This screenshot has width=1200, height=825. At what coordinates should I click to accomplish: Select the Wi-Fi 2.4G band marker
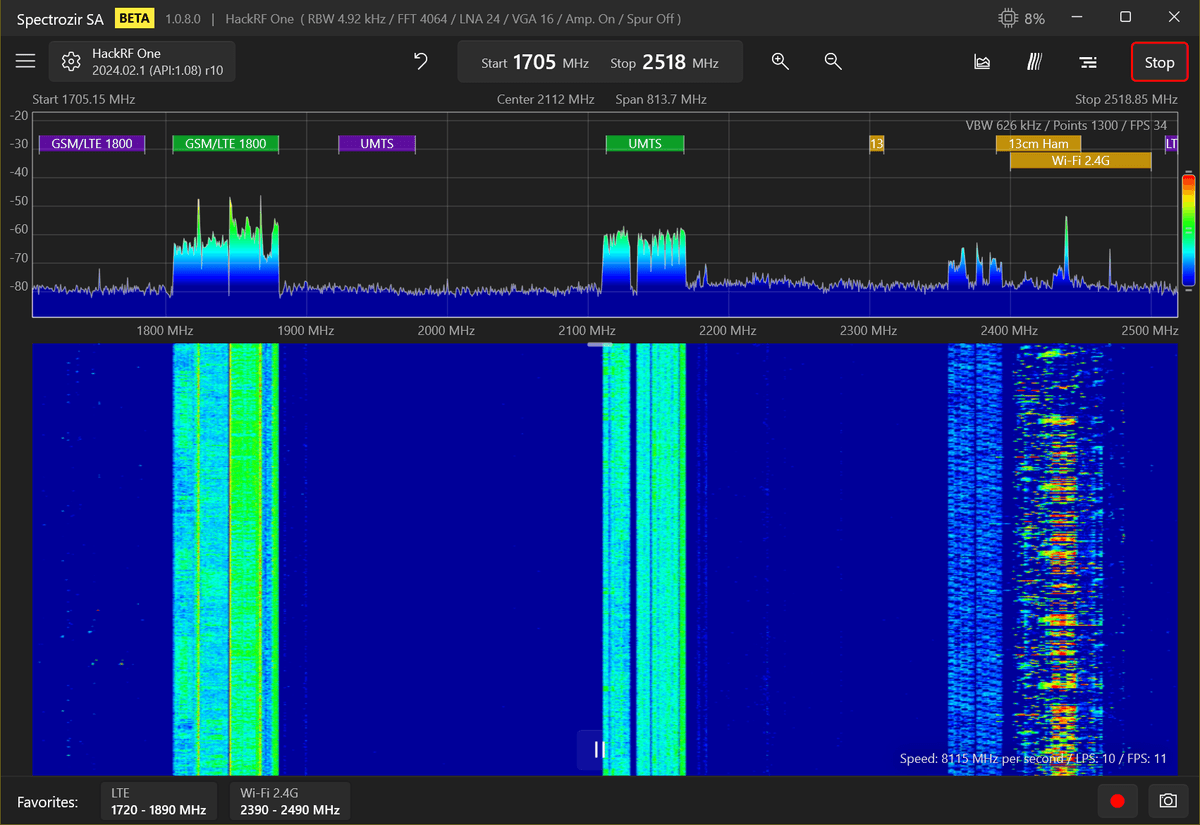(x=1080, y=160)
